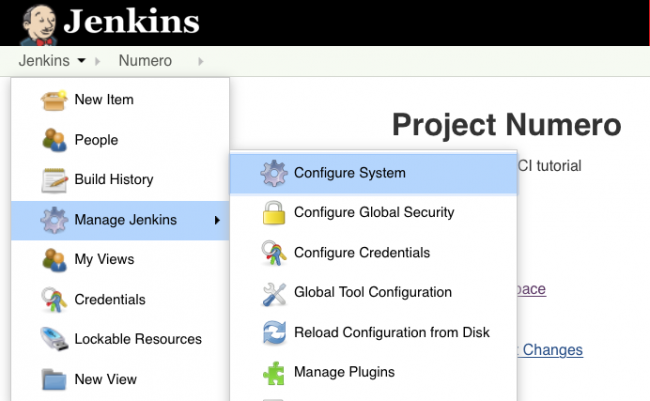
Task: Click the New Item box icon
Action: tap(54, 100)
